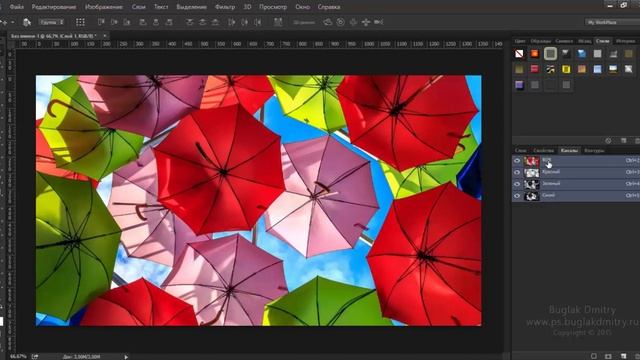Image resolution: width=640 pixels, height=360 pixels.
Task: Select the Синий channel thumbnail
Action: [531, 196]
